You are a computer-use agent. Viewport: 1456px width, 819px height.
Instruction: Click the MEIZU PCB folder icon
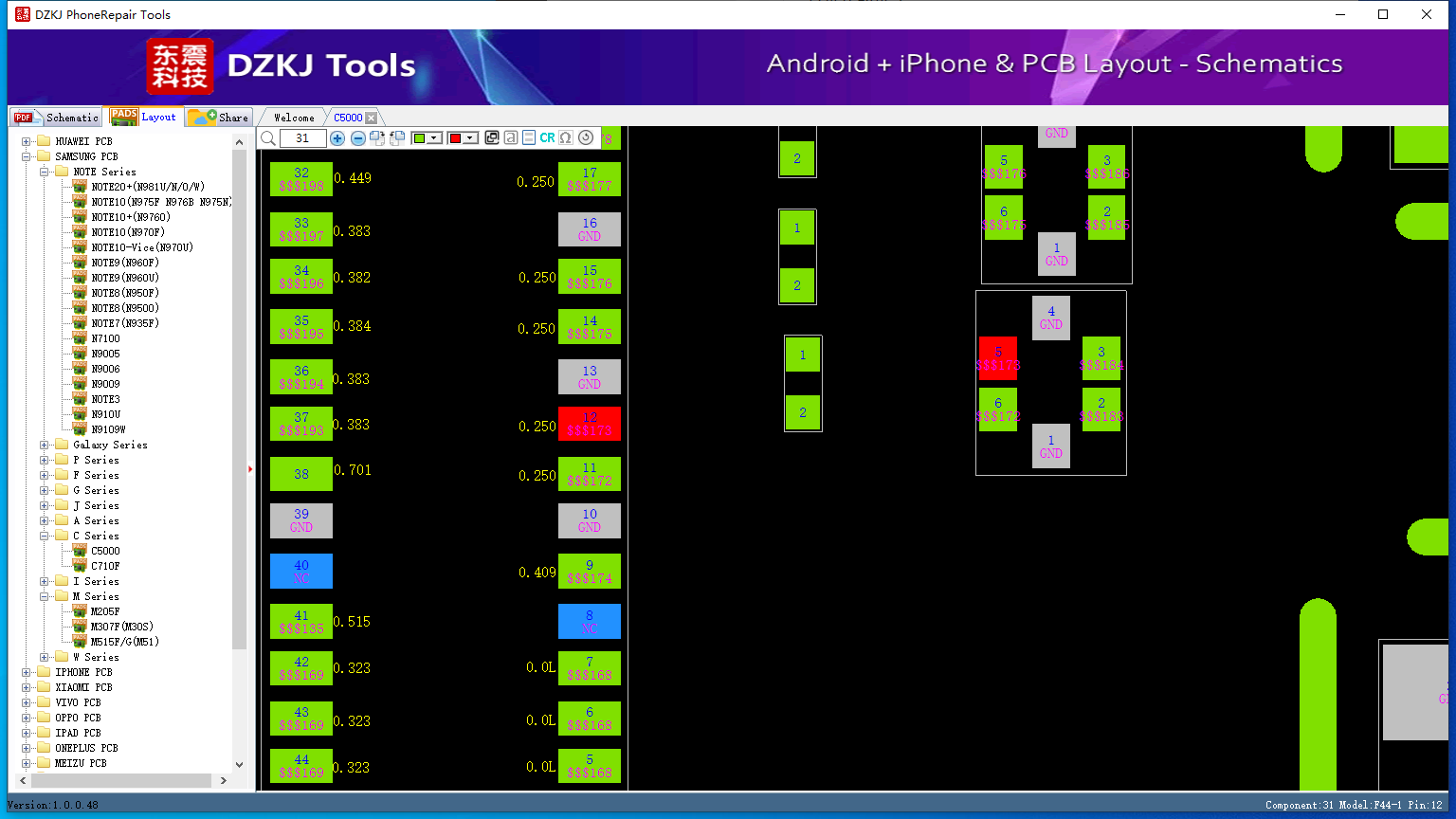[x=44, y=763]
